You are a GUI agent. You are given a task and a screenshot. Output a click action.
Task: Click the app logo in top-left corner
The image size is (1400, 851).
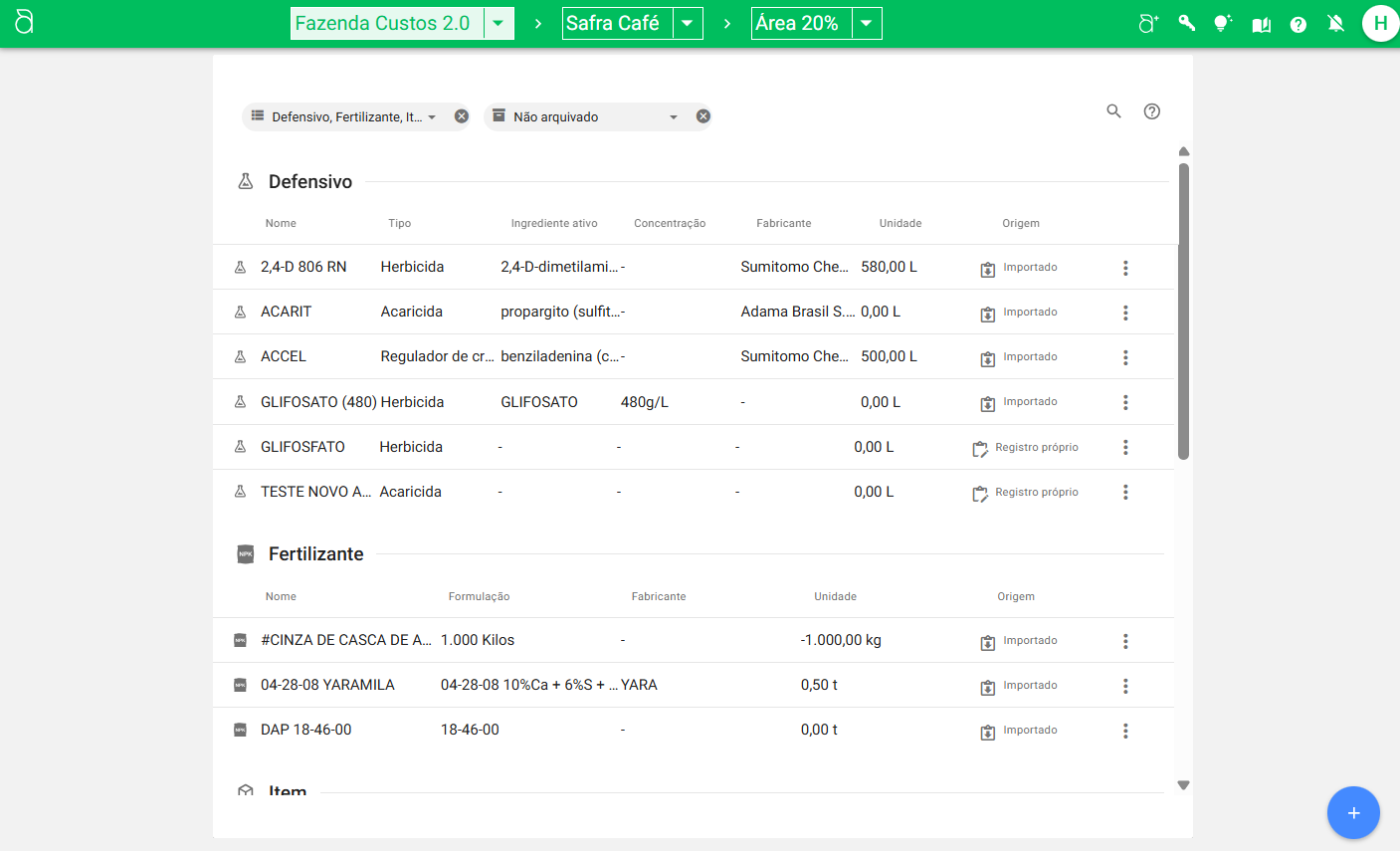pyautogui.click(x=25, y=22)
